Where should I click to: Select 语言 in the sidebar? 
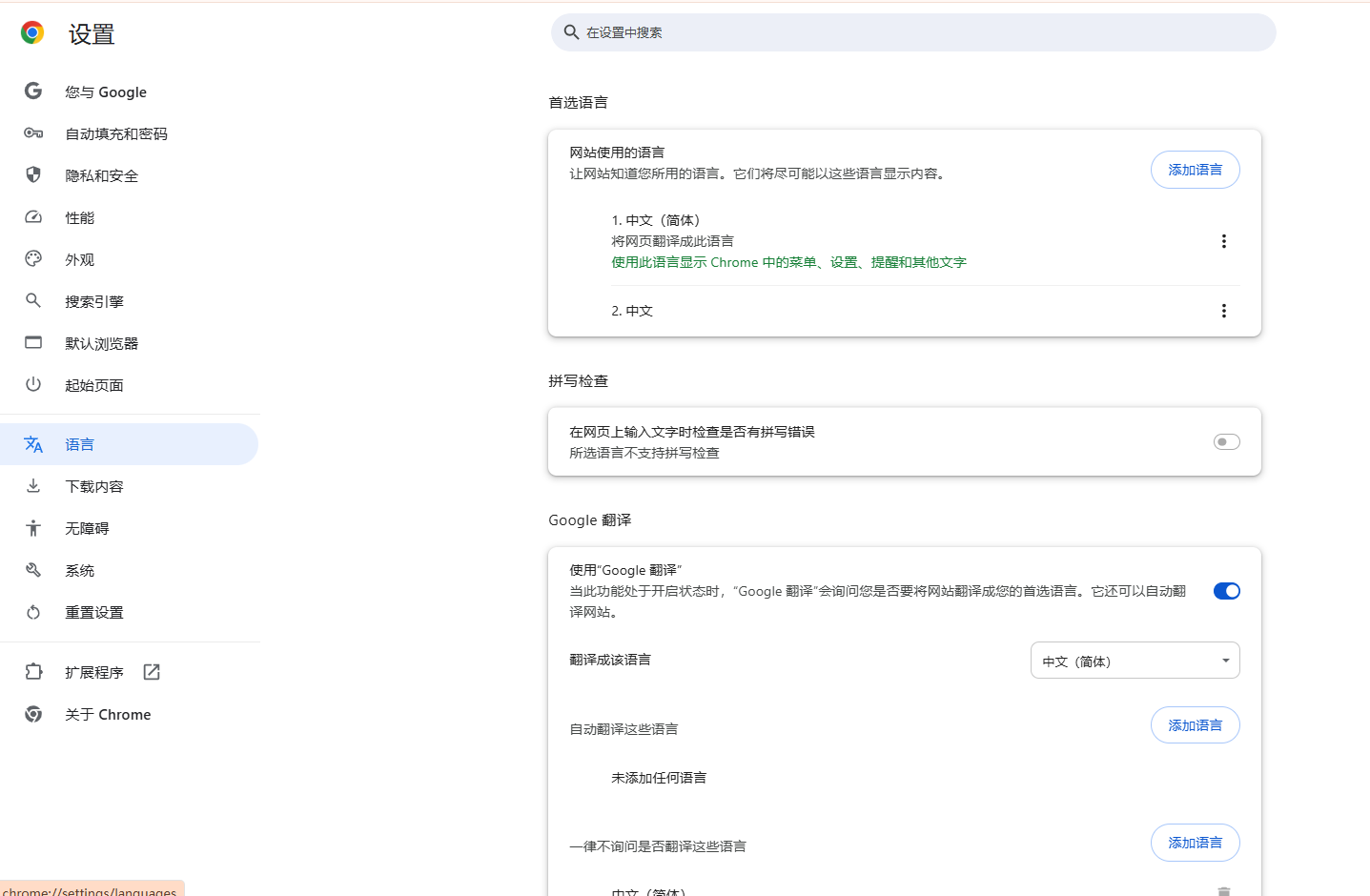click(x=129, y=444)
